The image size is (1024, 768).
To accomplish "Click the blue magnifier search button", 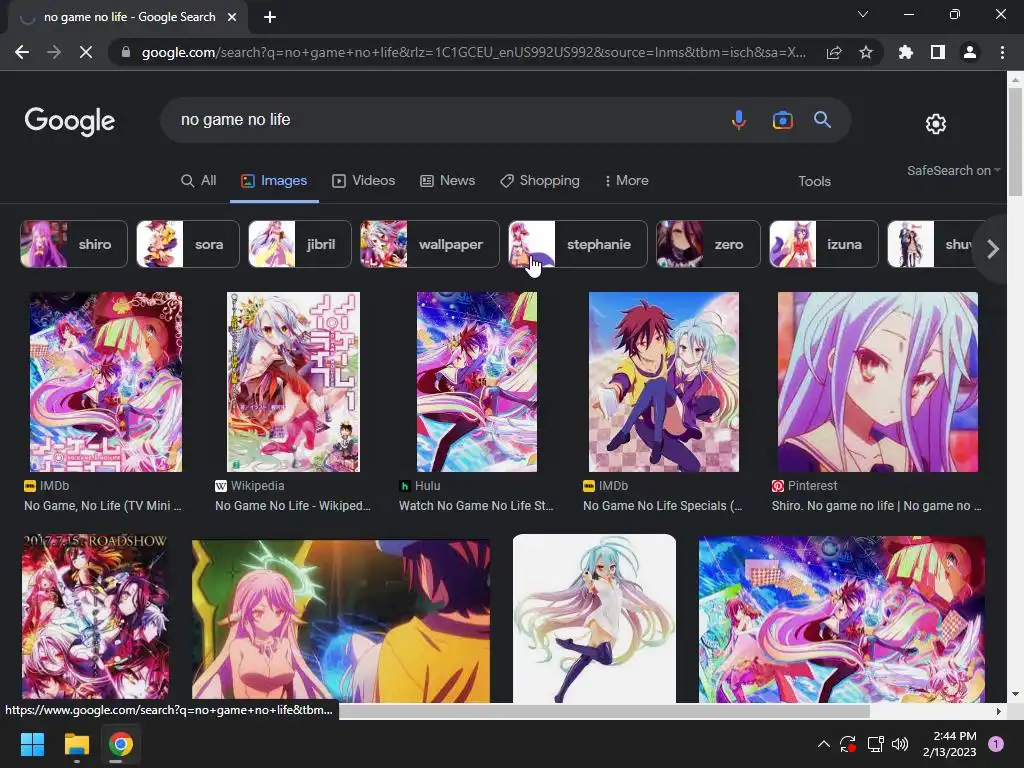I will pyautogui.click(x=822, y=120).
